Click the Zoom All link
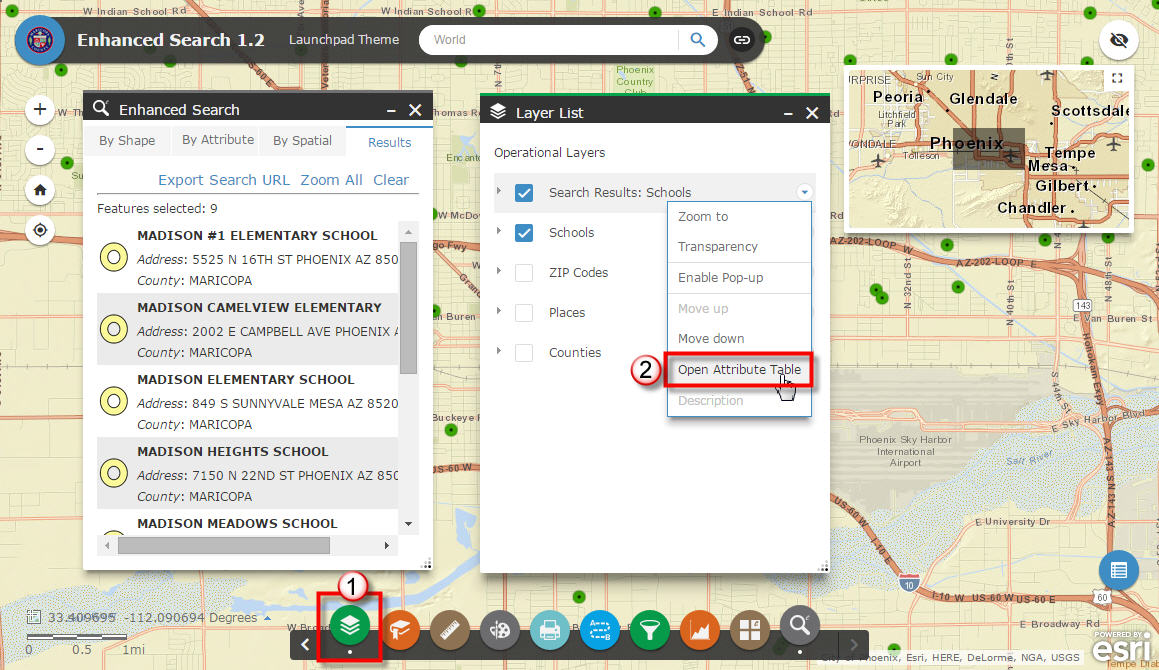The width and height of the screenshot is (1159, 670). 331,180
